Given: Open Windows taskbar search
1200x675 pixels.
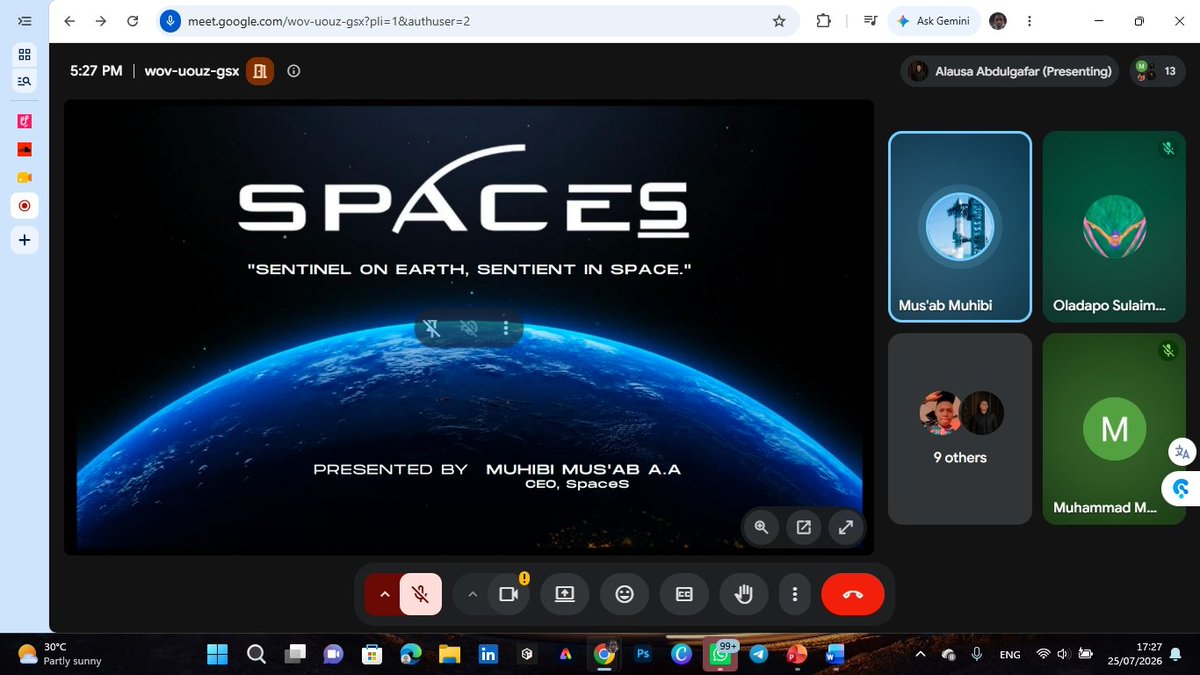Looking at the screenshot, I should [255, 654].
